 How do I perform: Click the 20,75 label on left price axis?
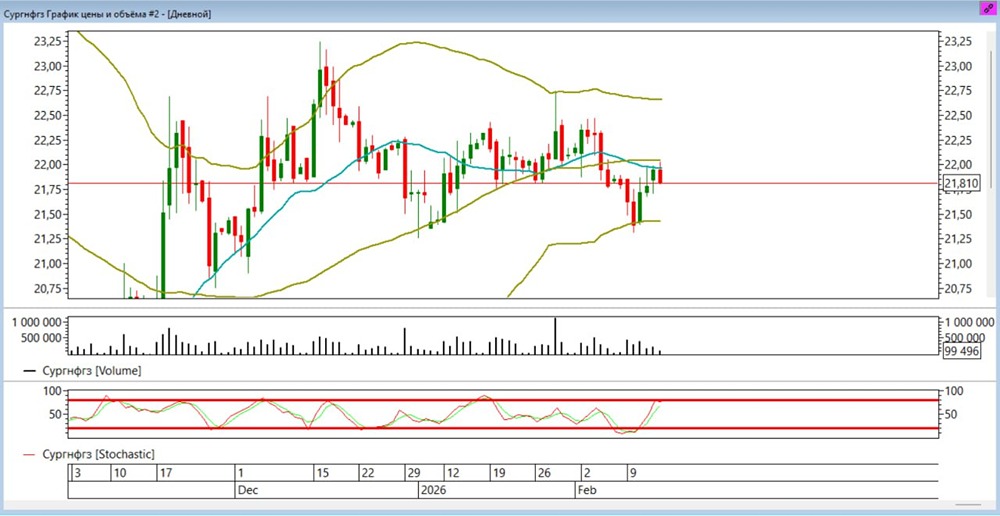(47, 288)
